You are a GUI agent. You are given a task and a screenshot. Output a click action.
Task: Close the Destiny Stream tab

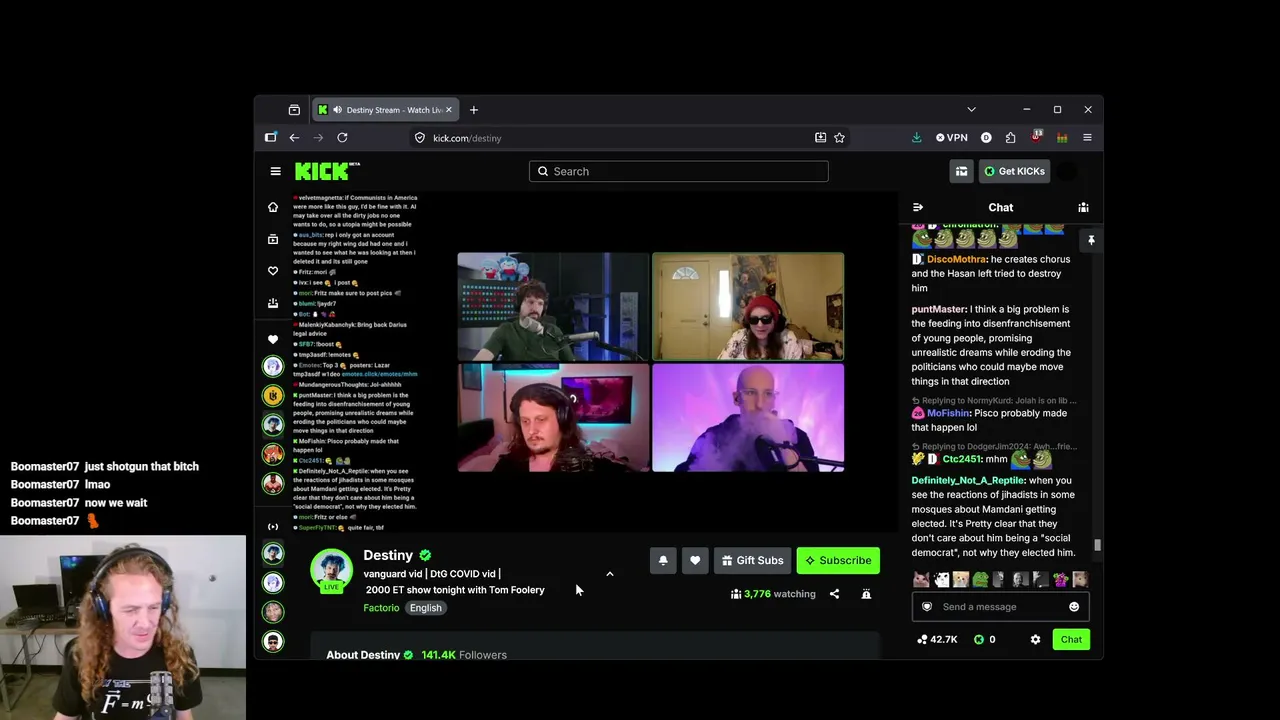(448, 110)
